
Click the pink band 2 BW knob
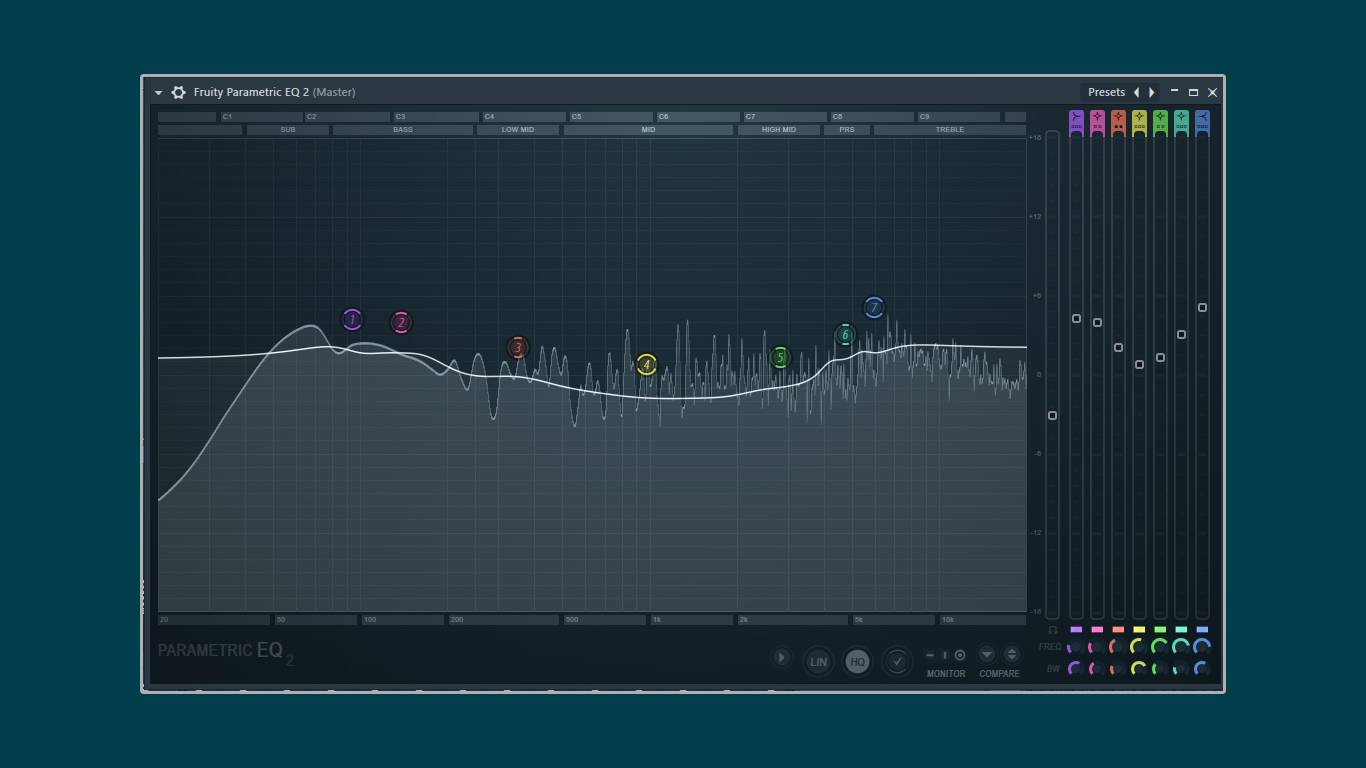click(x=1097, y=669)
